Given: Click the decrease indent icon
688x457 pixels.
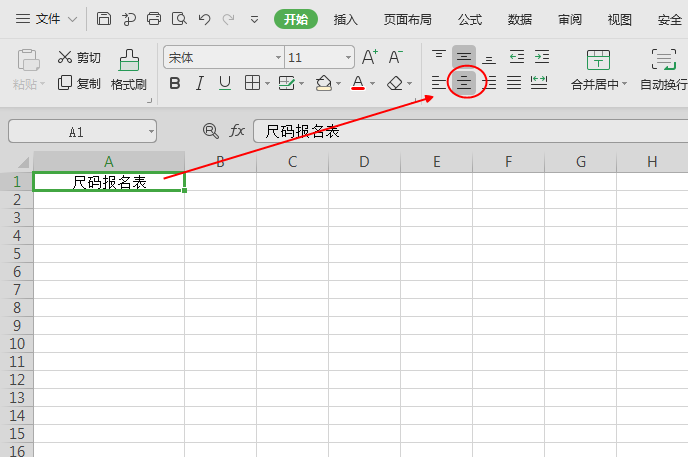Looking at the screenshot, I should click(516, 57).
